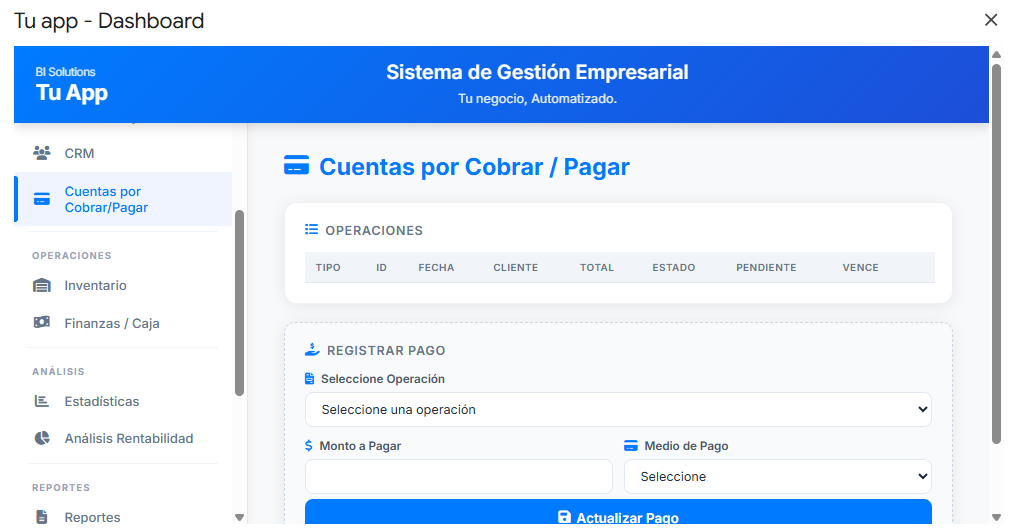Screen dimensions: 1016x531
Task: Open the Reportes section
Action: [123, 517]
